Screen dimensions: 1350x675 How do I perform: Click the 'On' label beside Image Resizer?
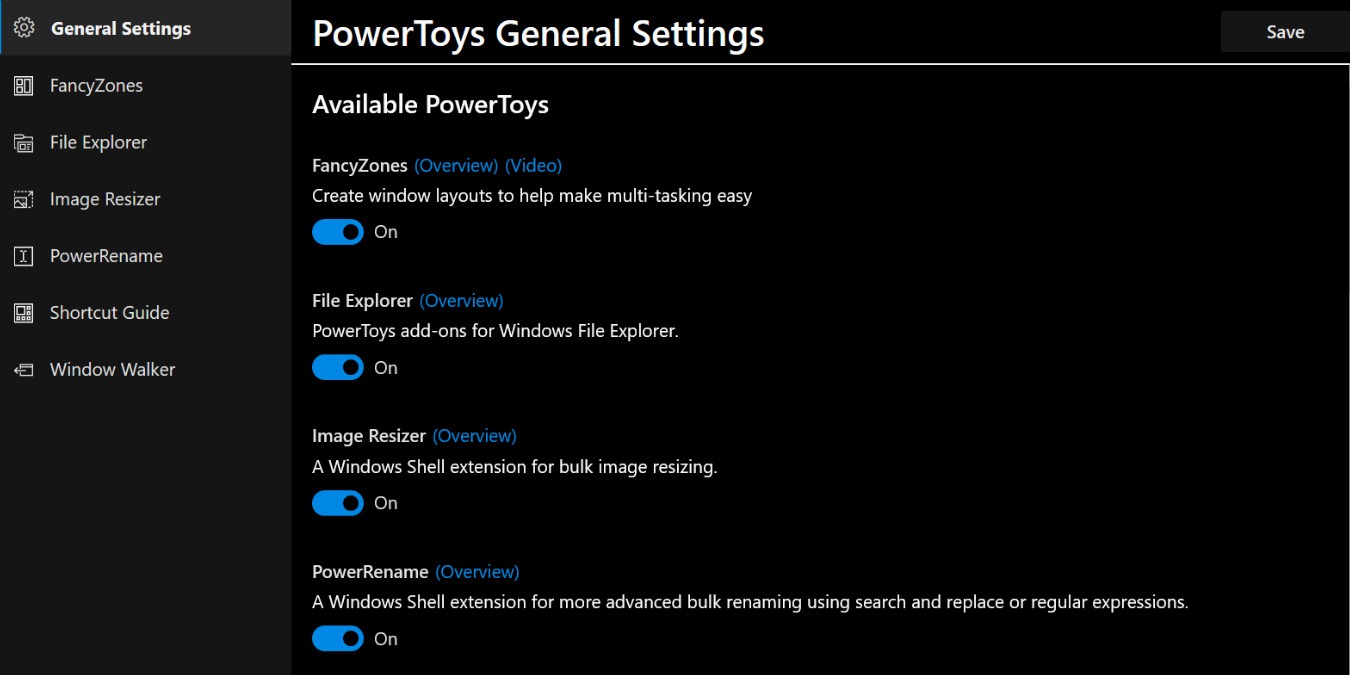click(386, 502)
